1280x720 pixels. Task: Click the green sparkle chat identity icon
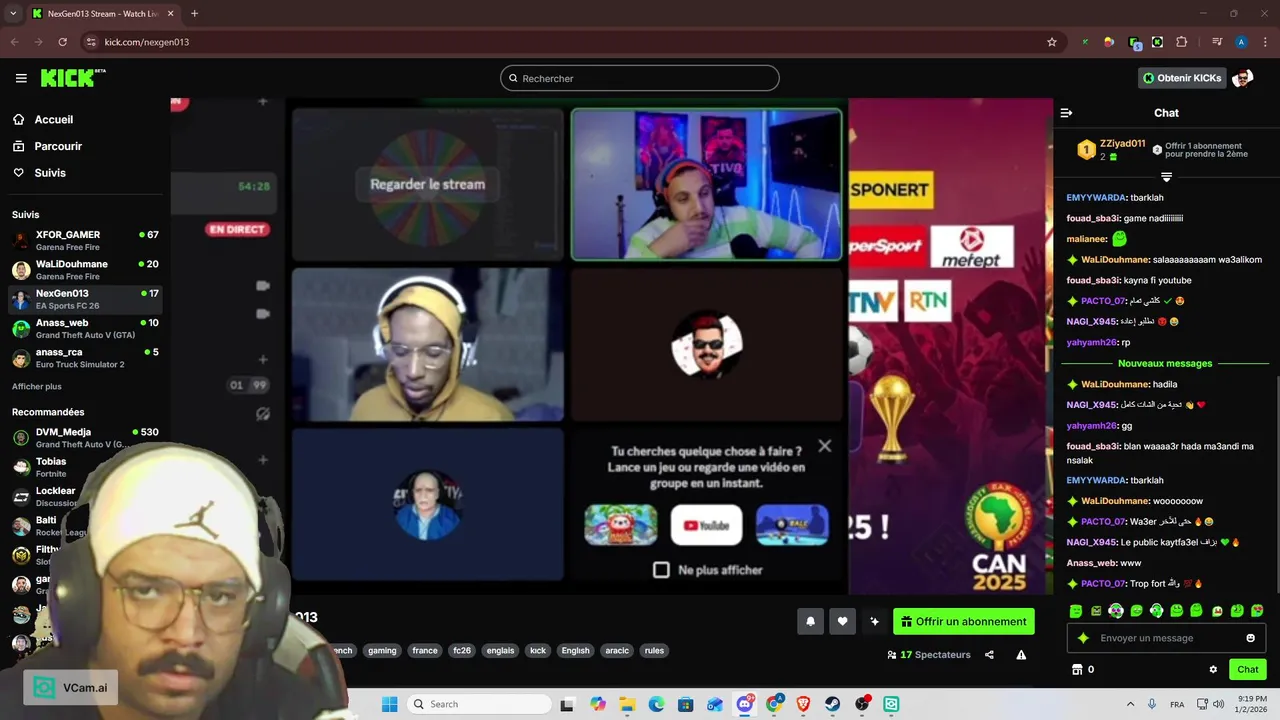(1083, 638)
